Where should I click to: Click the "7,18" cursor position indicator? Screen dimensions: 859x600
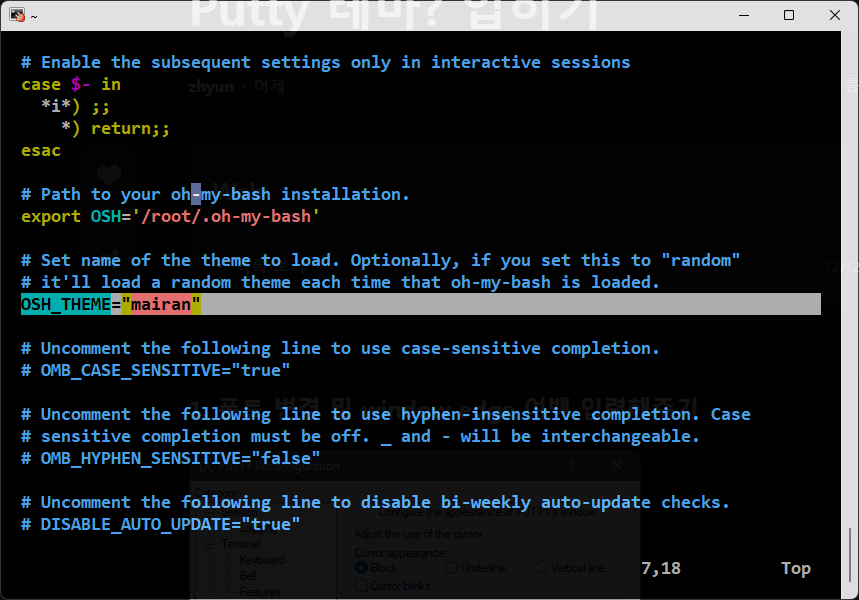click(x=661, y=569)
